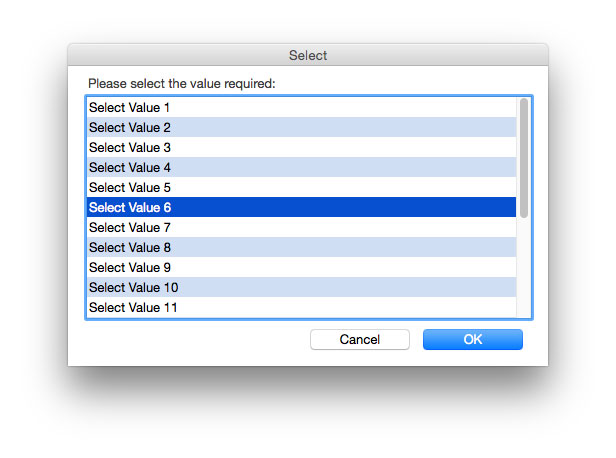Choose the Select Value 11 row

pos(301,307)
